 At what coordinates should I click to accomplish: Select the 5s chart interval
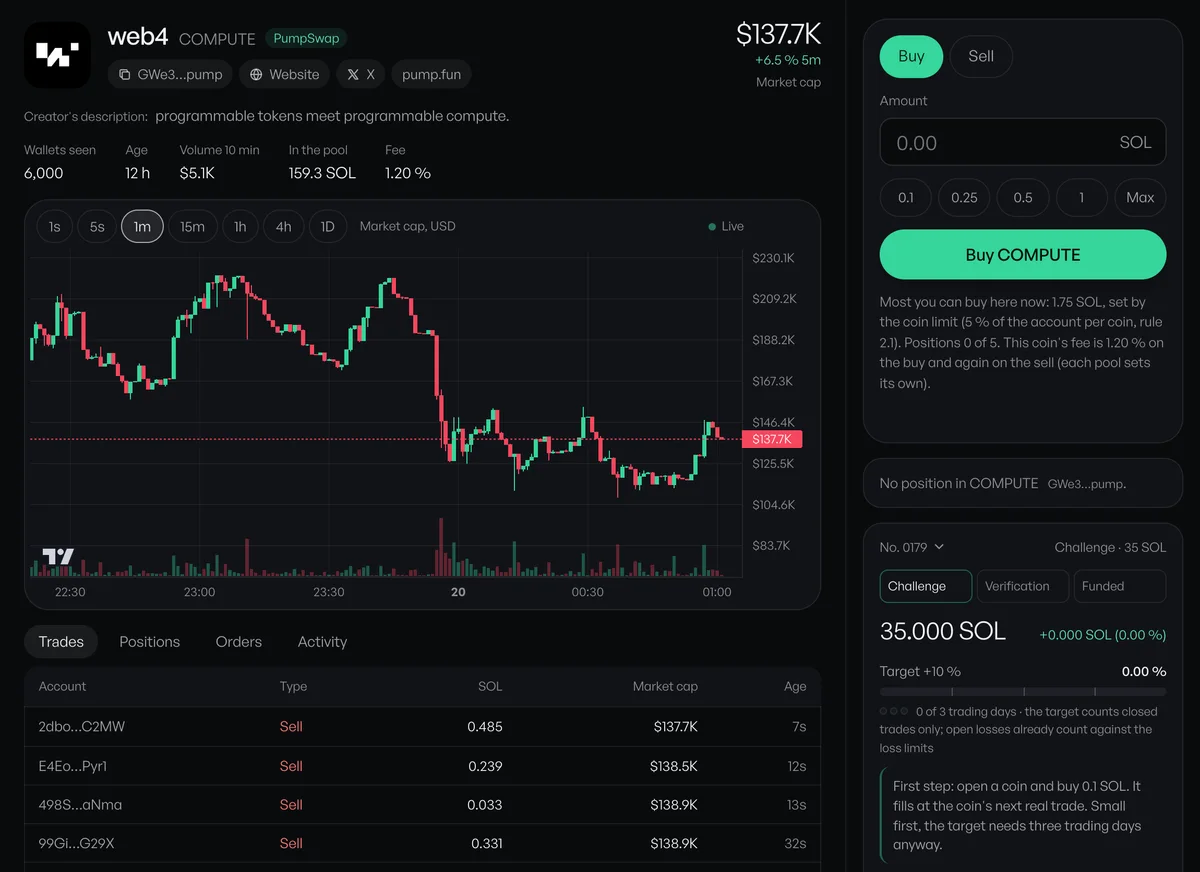click(97, 227)
